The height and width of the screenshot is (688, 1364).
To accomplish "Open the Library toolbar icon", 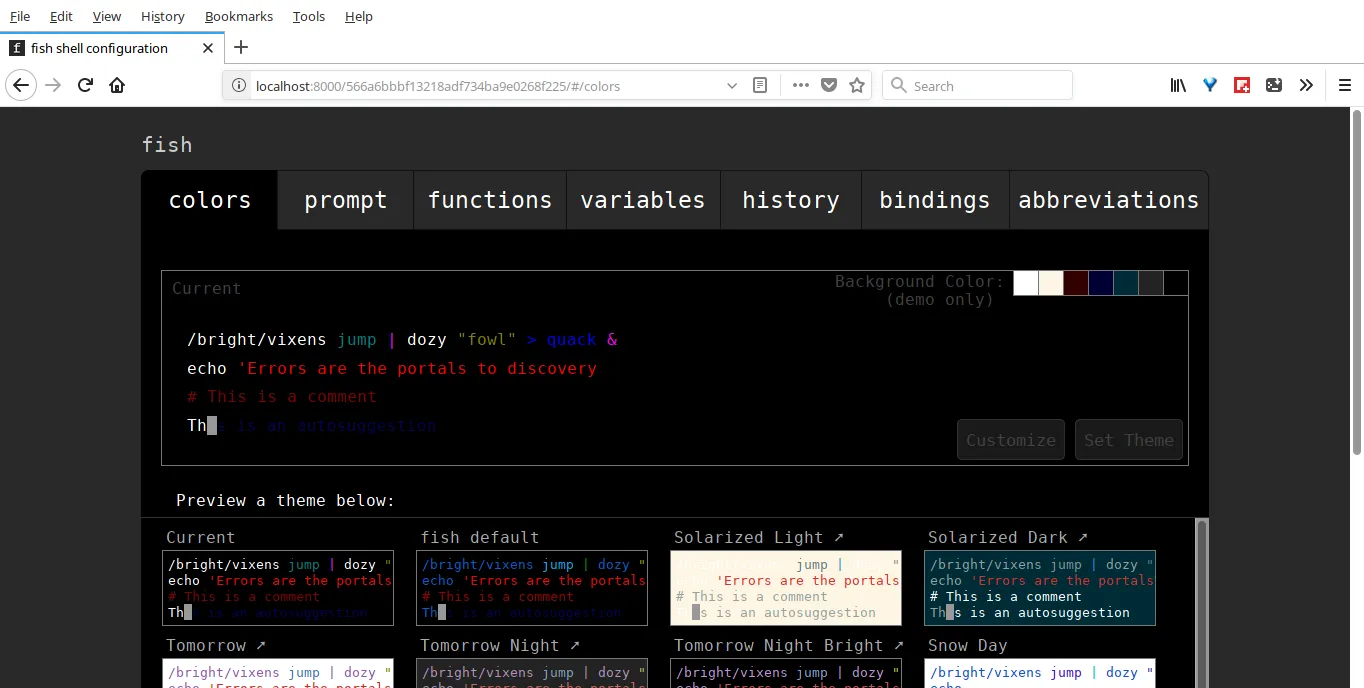I will click(1178, 86).
